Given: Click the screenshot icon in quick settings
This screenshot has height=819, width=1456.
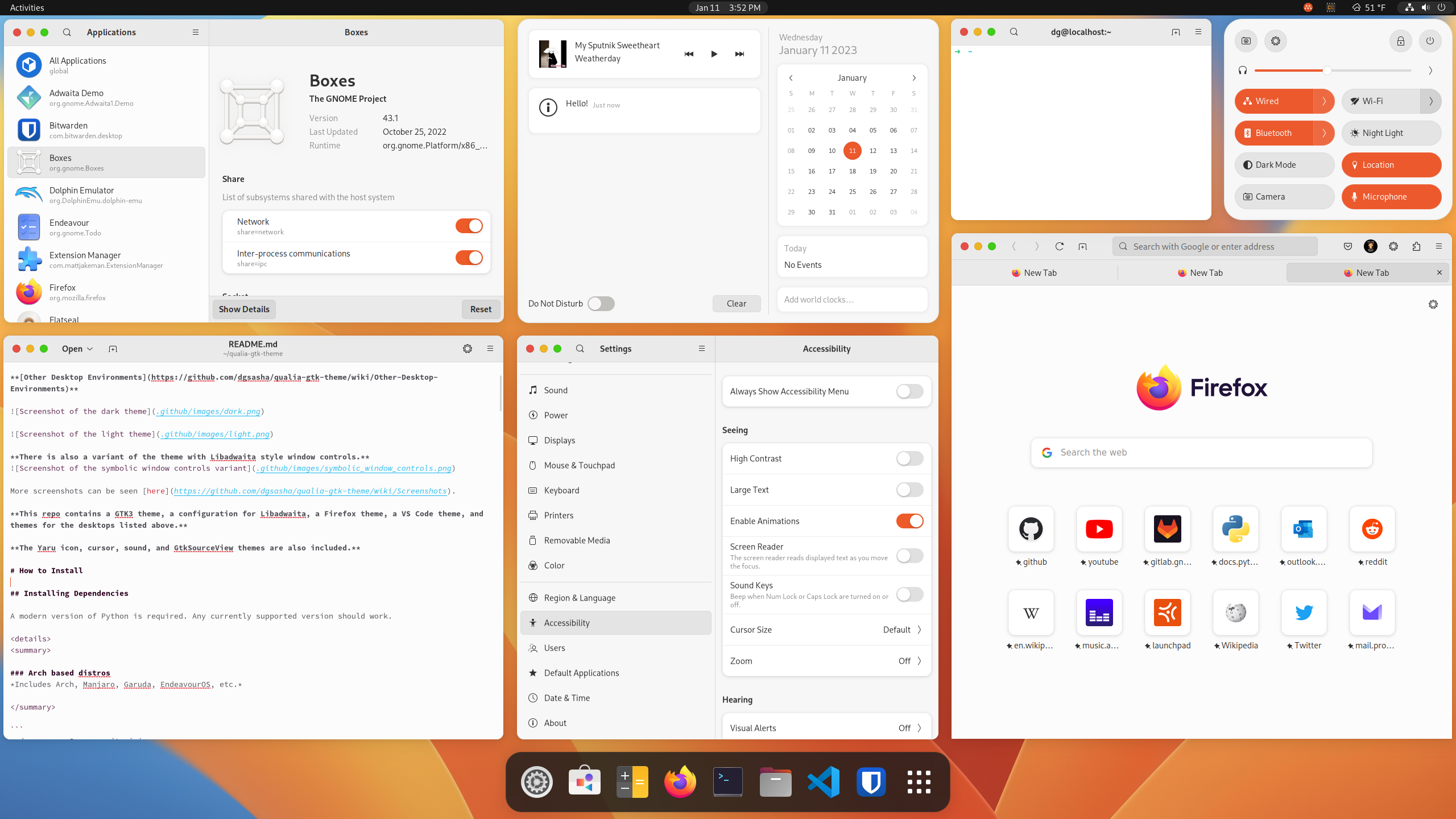Looking at the screenshot, I should click(x=1246, y=41).
